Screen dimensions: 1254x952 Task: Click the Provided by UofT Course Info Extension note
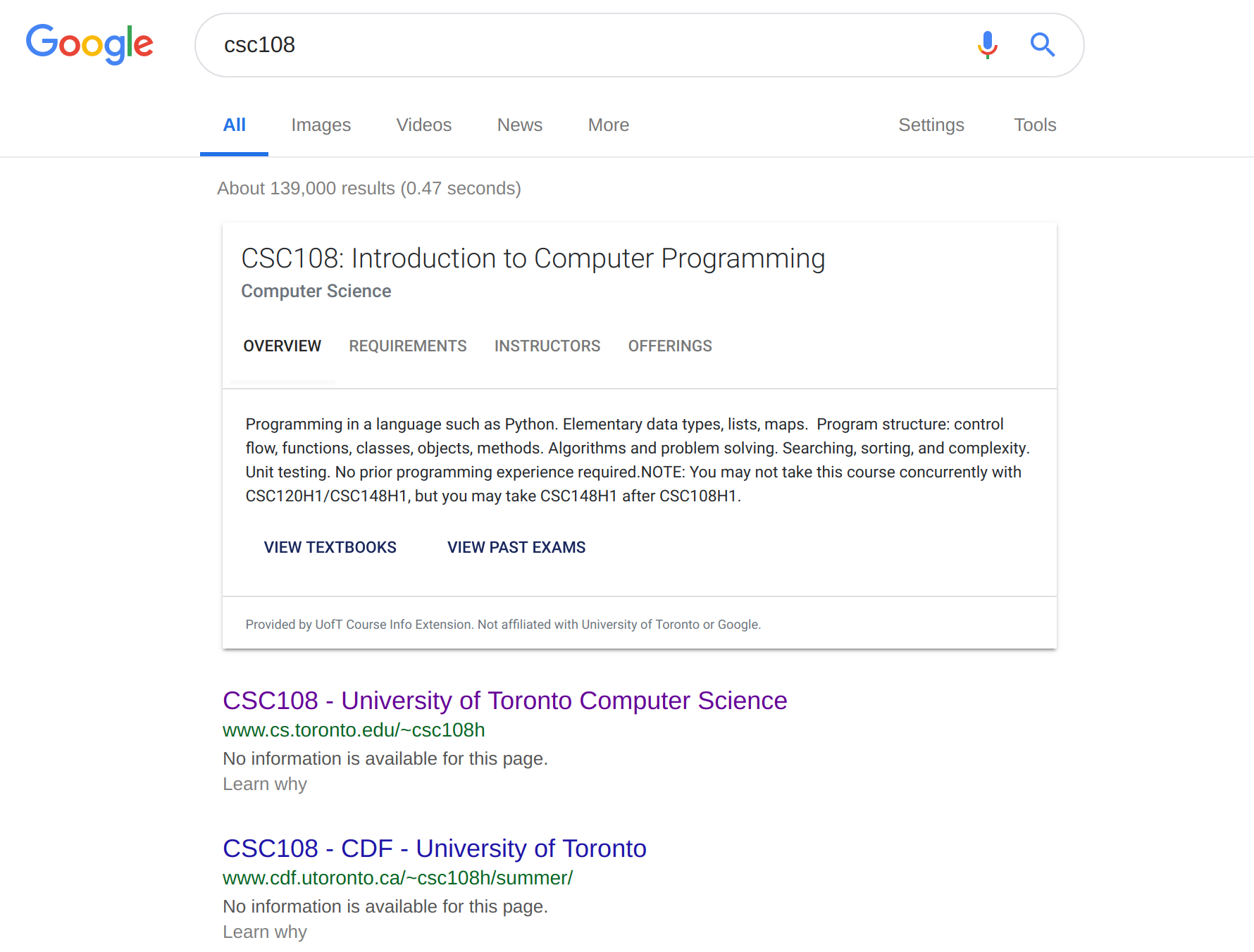pyautogui.click(x=503, y=625)
